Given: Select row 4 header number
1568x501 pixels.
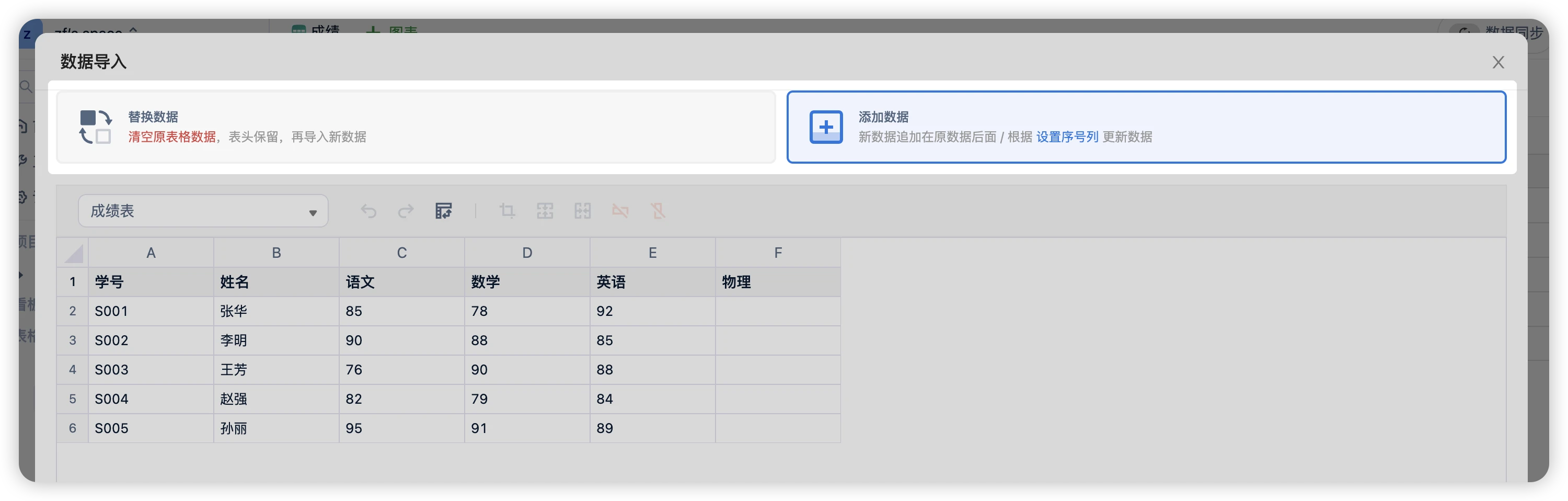Looking at the screenshot, I should point(73,370).
